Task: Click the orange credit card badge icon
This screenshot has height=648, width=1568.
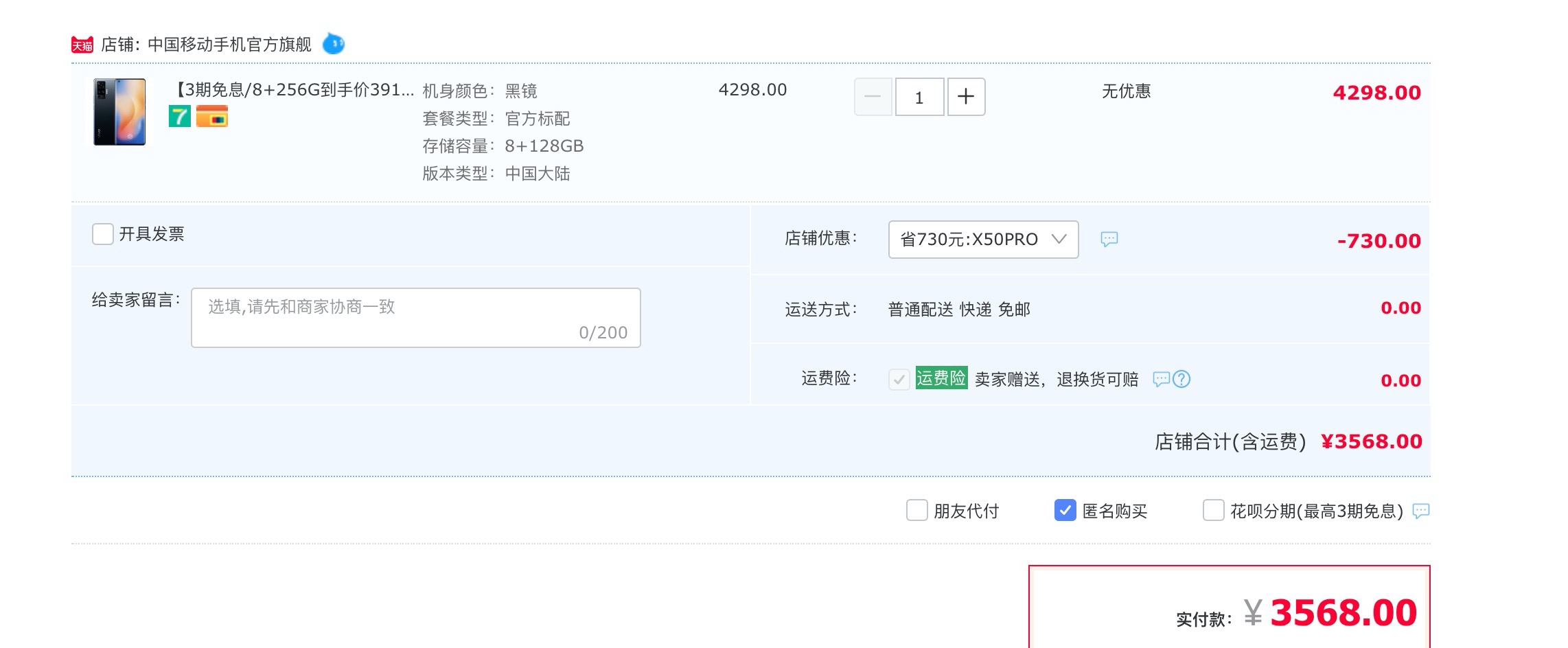Action: coord(211,117)
